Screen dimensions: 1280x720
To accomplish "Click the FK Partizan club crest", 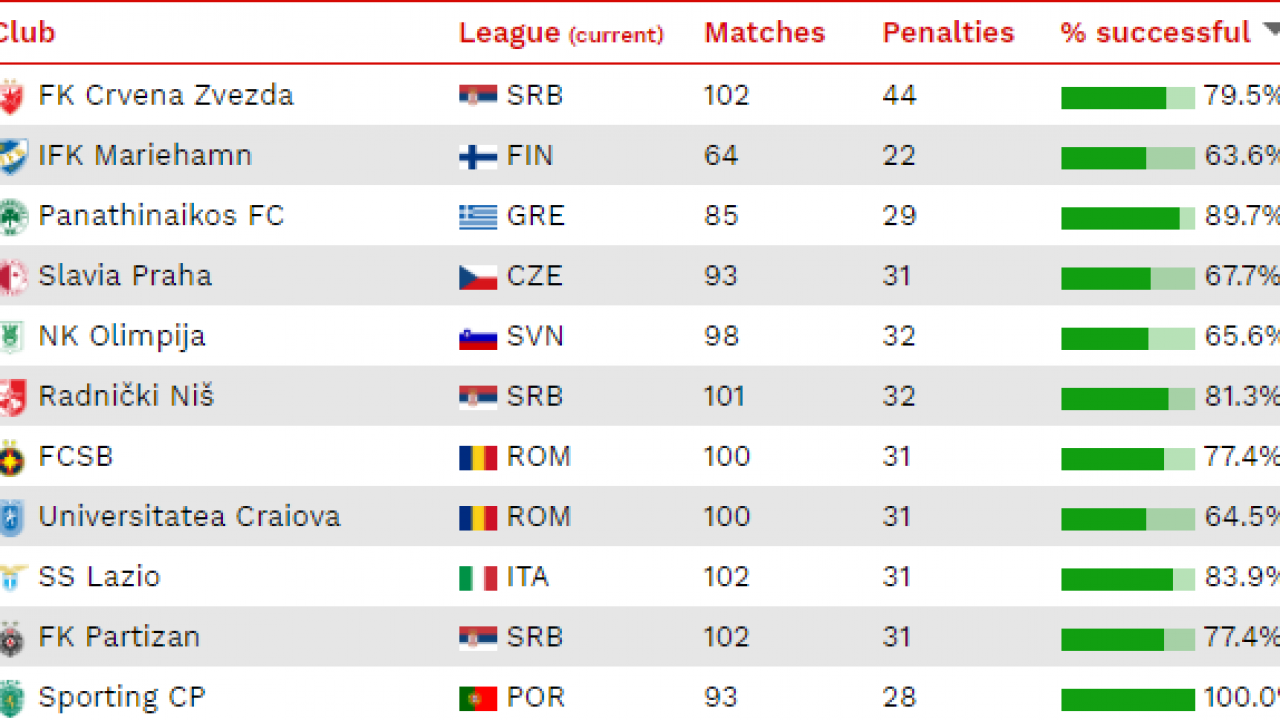I will pyautogui.click(x=12, y=637).
